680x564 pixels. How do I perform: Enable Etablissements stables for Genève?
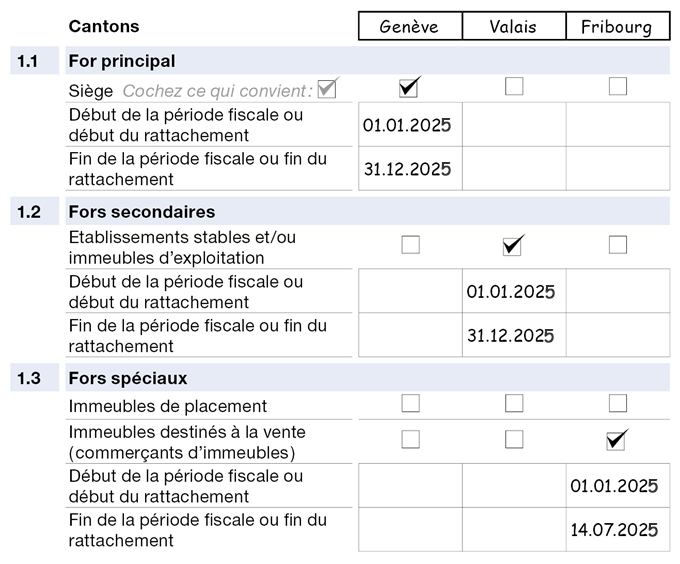(410, 245)
